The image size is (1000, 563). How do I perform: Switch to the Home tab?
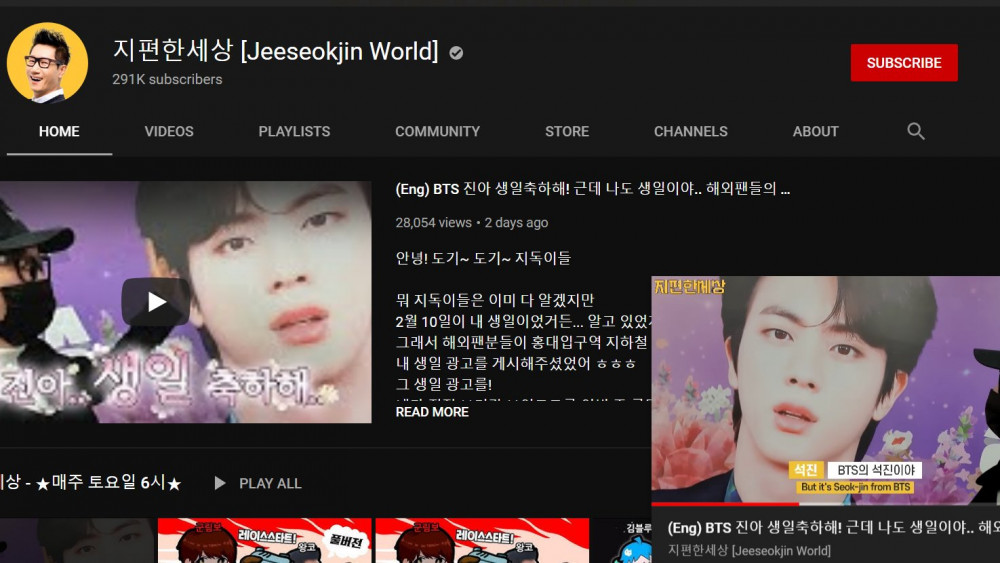(x=59, y=131)
